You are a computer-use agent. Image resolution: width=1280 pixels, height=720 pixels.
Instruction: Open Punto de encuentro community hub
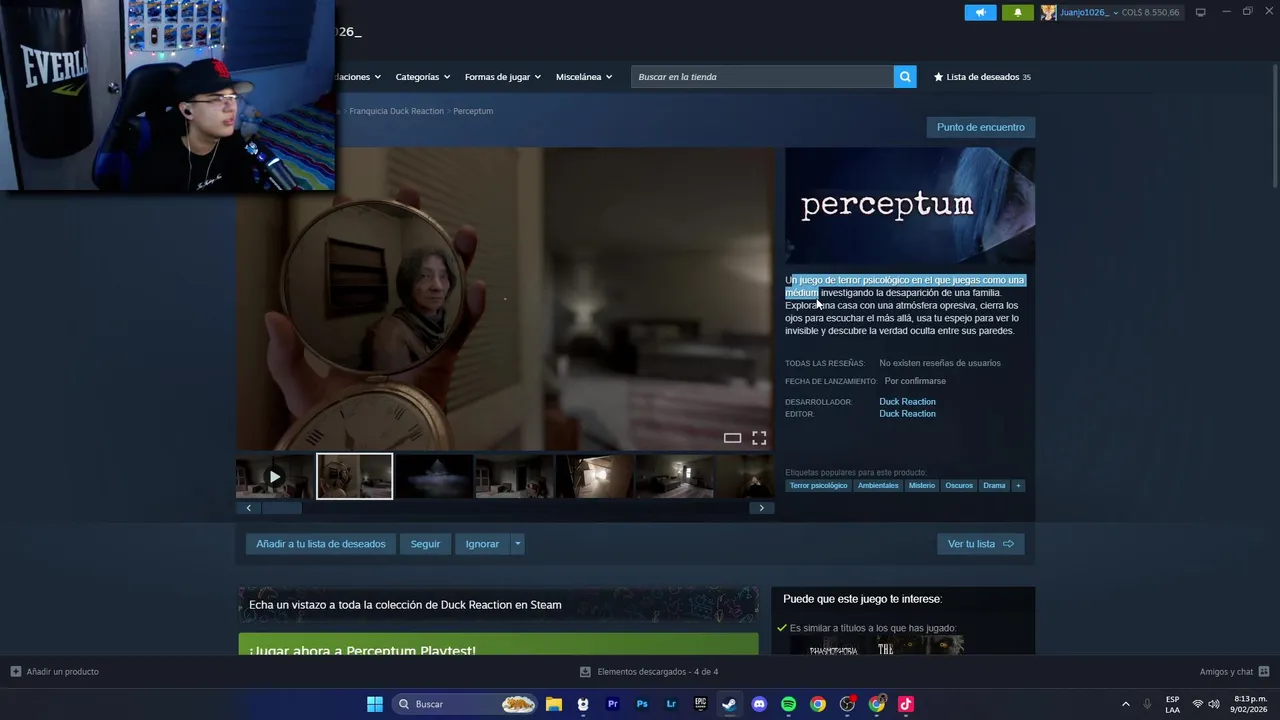click(980, 127)
